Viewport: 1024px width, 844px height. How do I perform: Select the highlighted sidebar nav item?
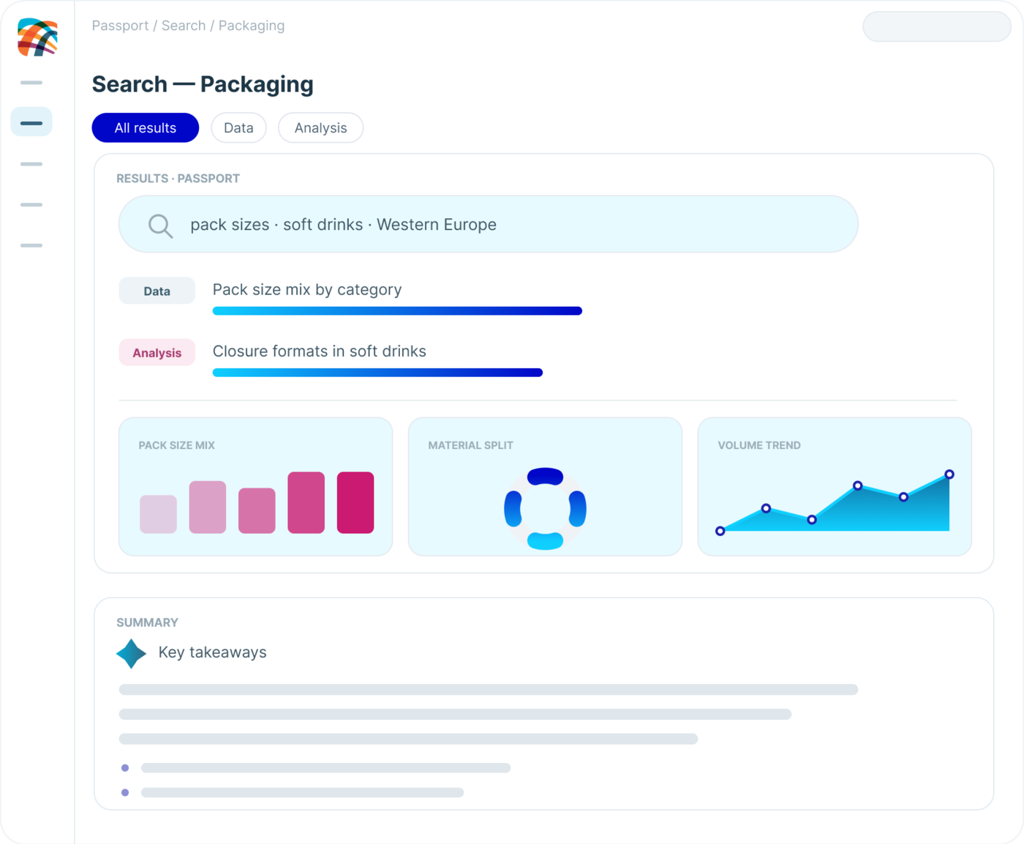pyautogui.click(x=31, y=122)
